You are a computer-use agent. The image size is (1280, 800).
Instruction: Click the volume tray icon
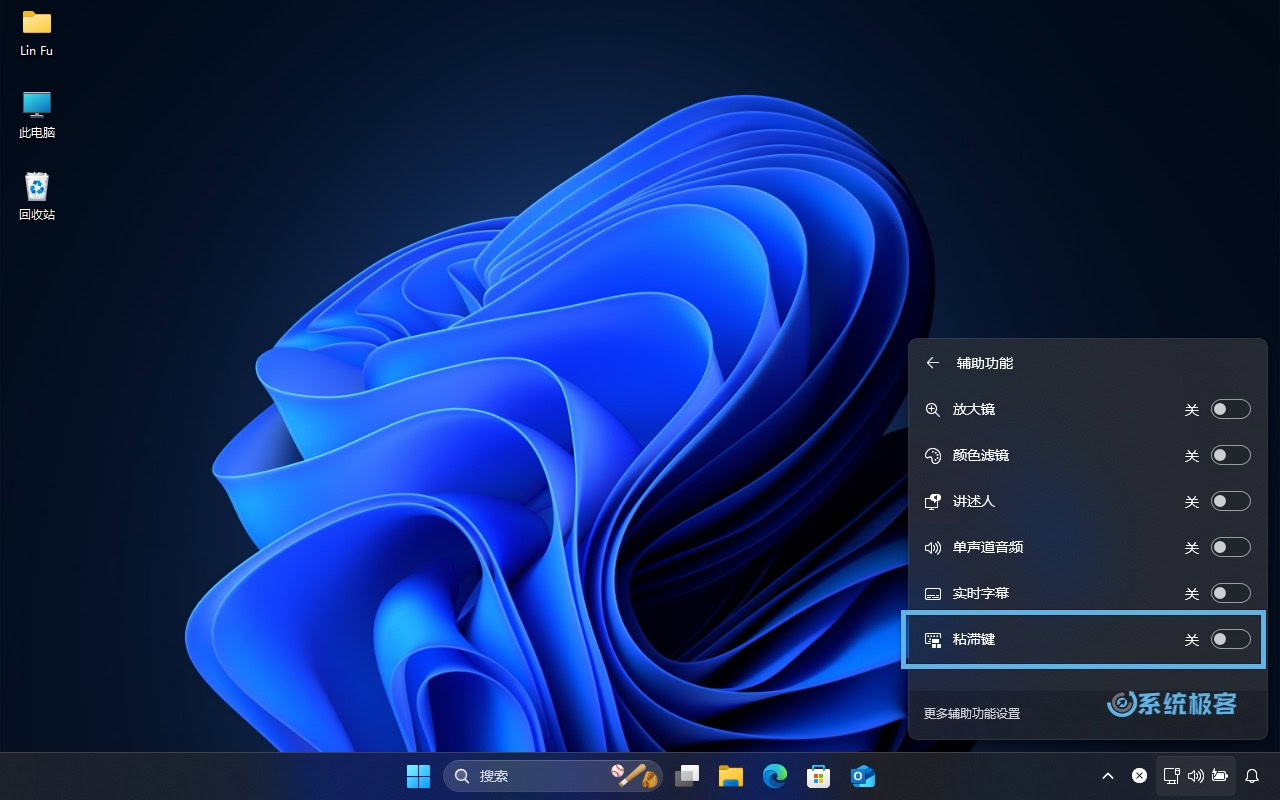[1196, 776]
